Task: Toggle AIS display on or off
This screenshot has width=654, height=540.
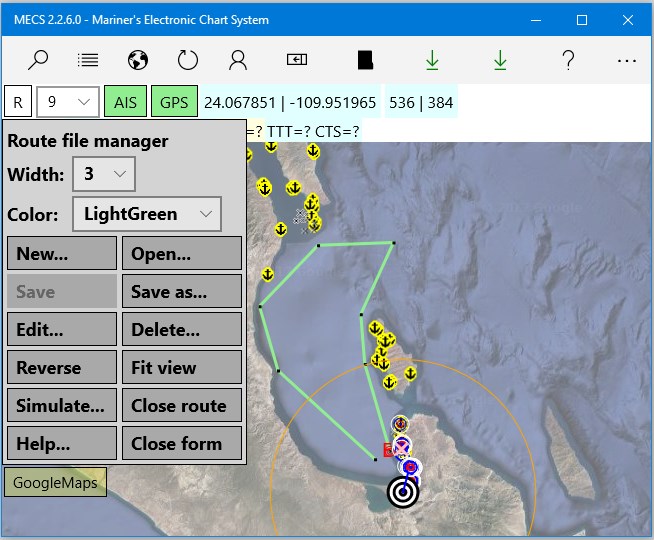Action: pyautogui.click(x=125, y=102)
